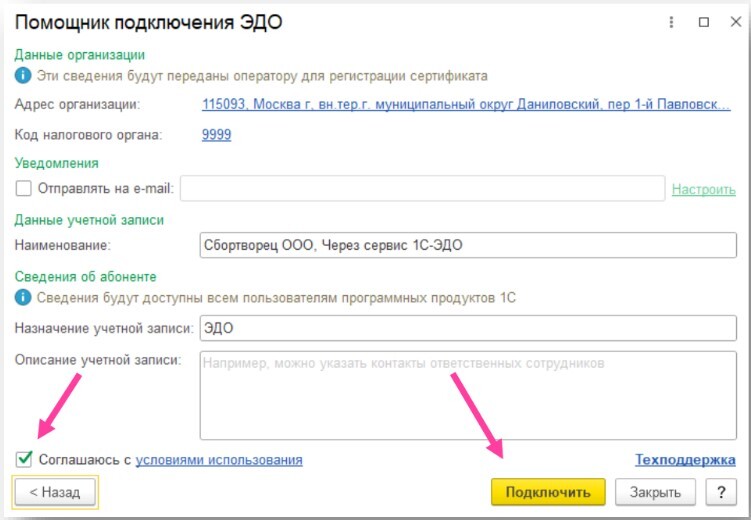The height and width of the screenshot is (520, 751).
Task: Click into the e-mail notification input field
Action: coord(422,188)
